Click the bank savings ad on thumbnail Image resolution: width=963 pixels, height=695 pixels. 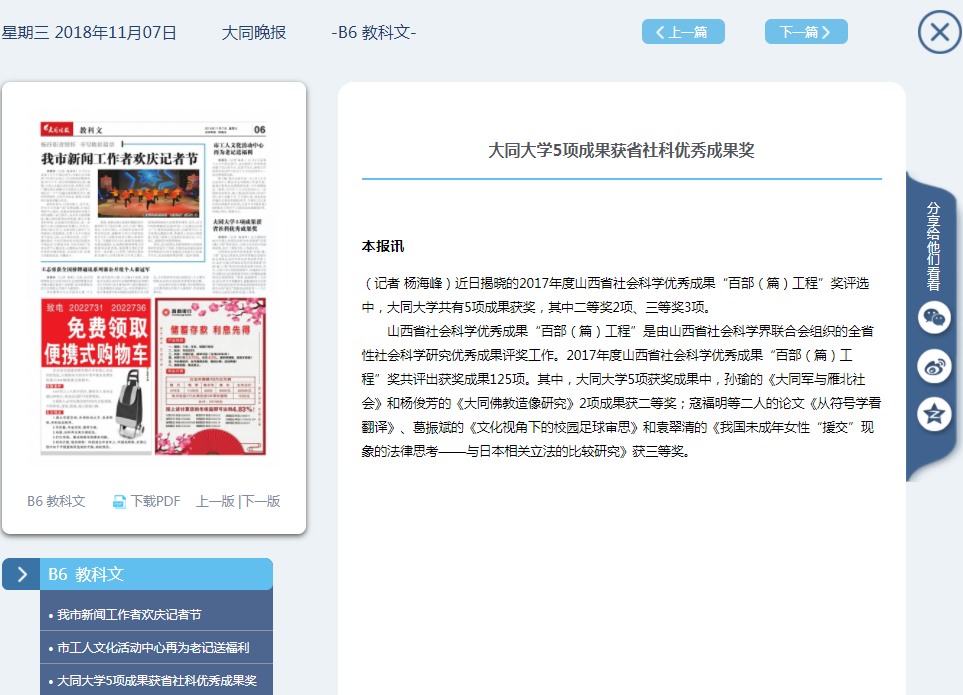coord(211,376)
